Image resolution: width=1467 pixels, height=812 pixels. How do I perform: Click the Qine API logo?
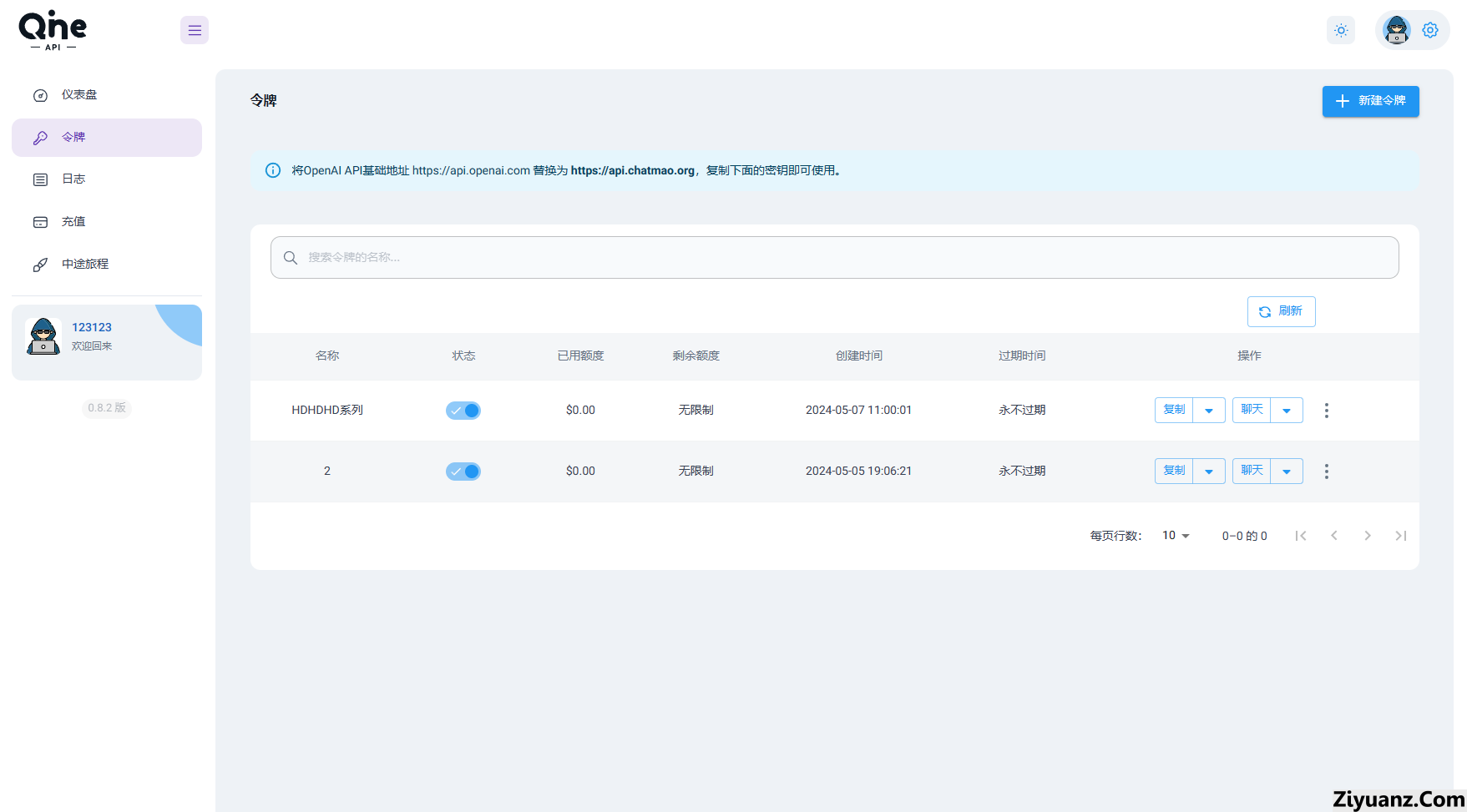53,31
